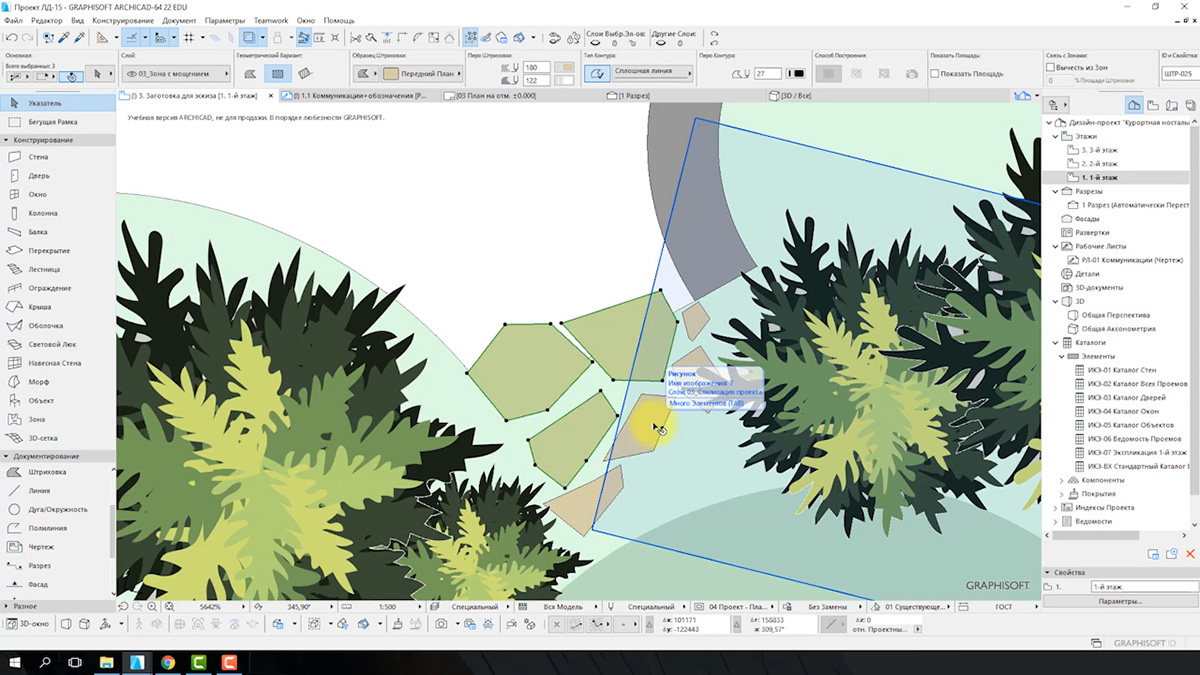This screenshot has height=675, width=1200.
Task: Toggle the Вычесть из Зон checkbox
Action: tap(1050, 67)
